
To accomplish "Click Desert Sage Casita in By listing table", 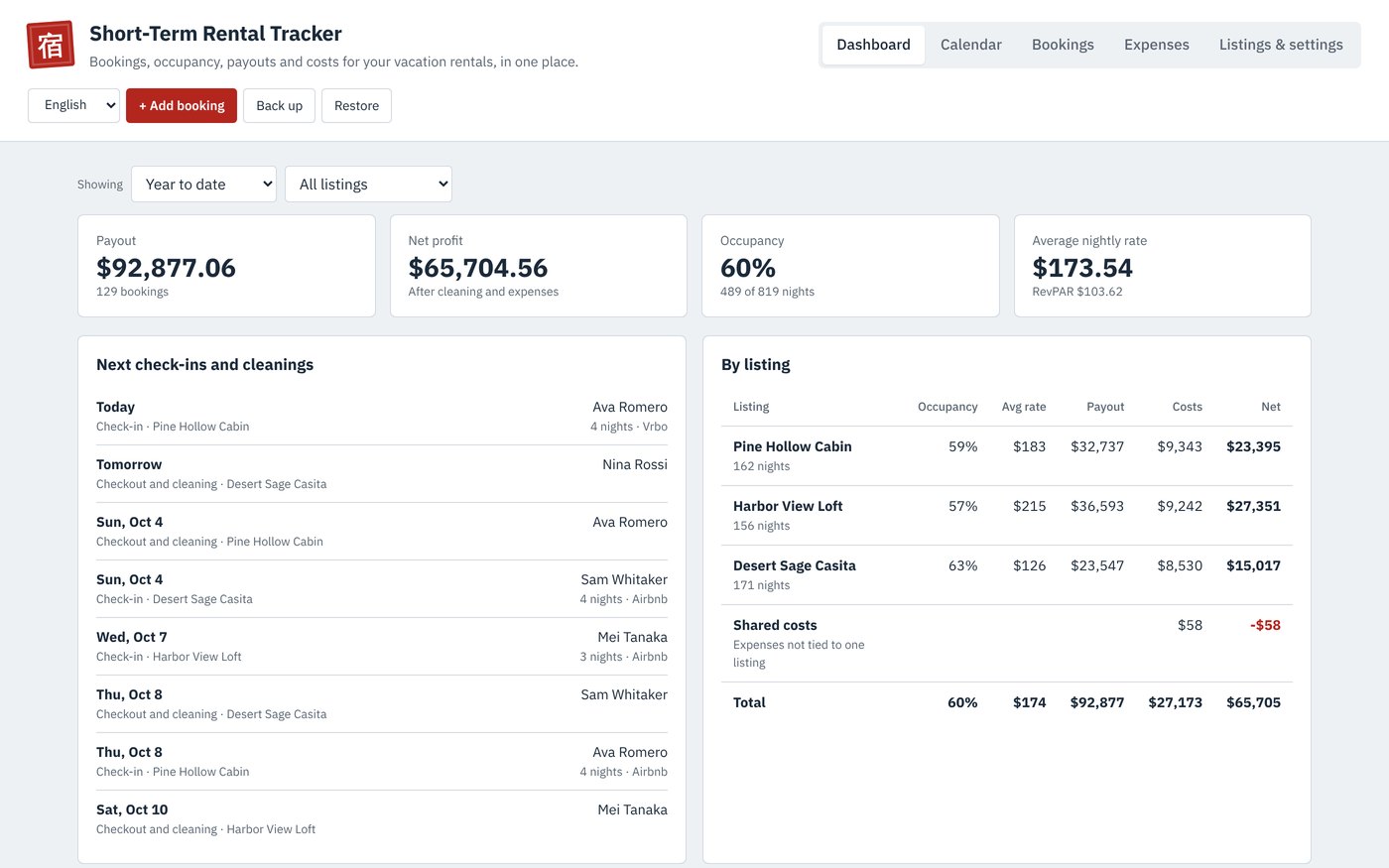I will (794, 565).
